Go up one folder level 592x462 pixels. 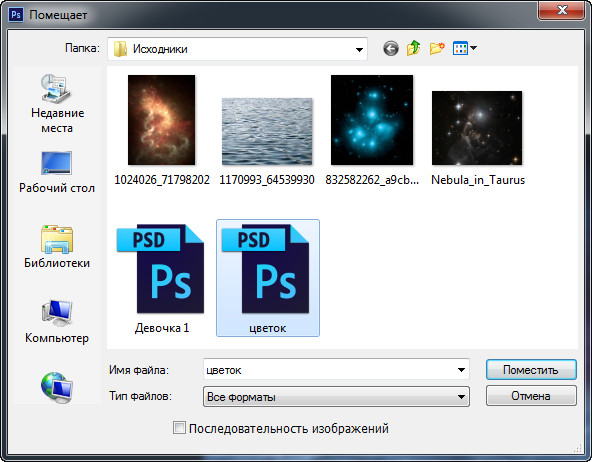pyautogui.click(x=413, y=48)
